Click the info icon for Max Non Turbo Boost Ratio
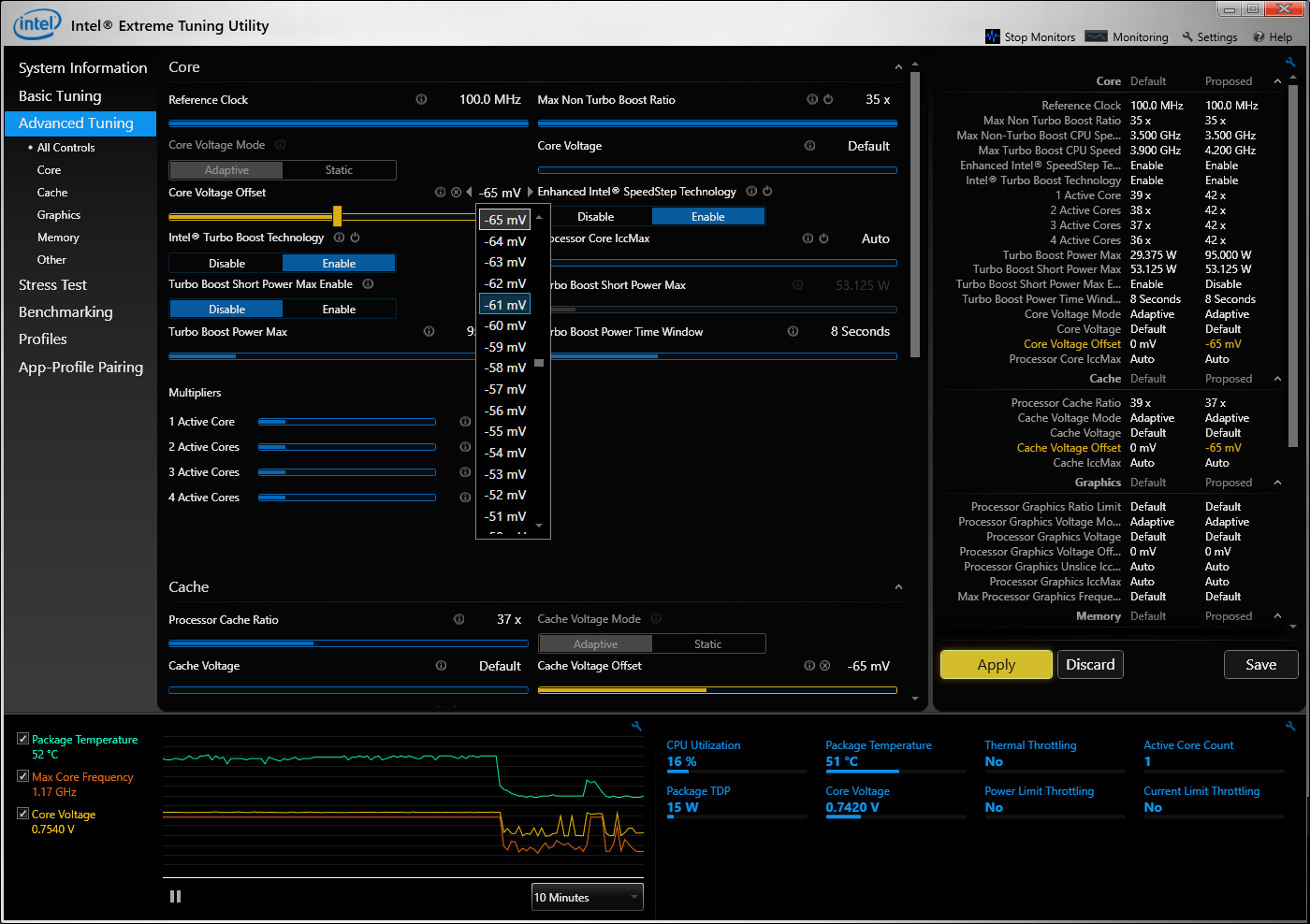This screenshot has width=1310, height=924. (812, 99)
